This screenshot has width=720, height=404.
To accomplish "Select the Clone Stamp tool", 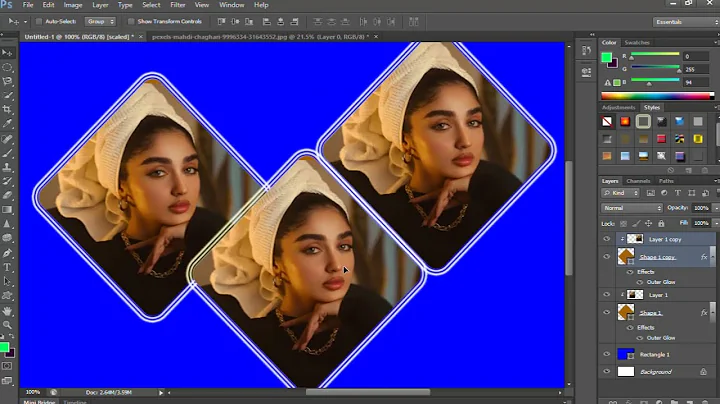I will click(7, 167).
